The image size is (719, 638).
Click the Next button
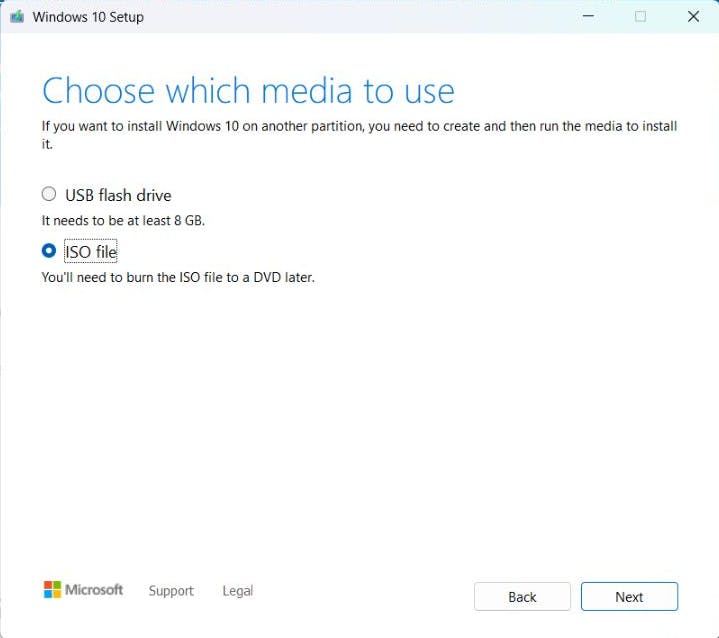(629, 596)
